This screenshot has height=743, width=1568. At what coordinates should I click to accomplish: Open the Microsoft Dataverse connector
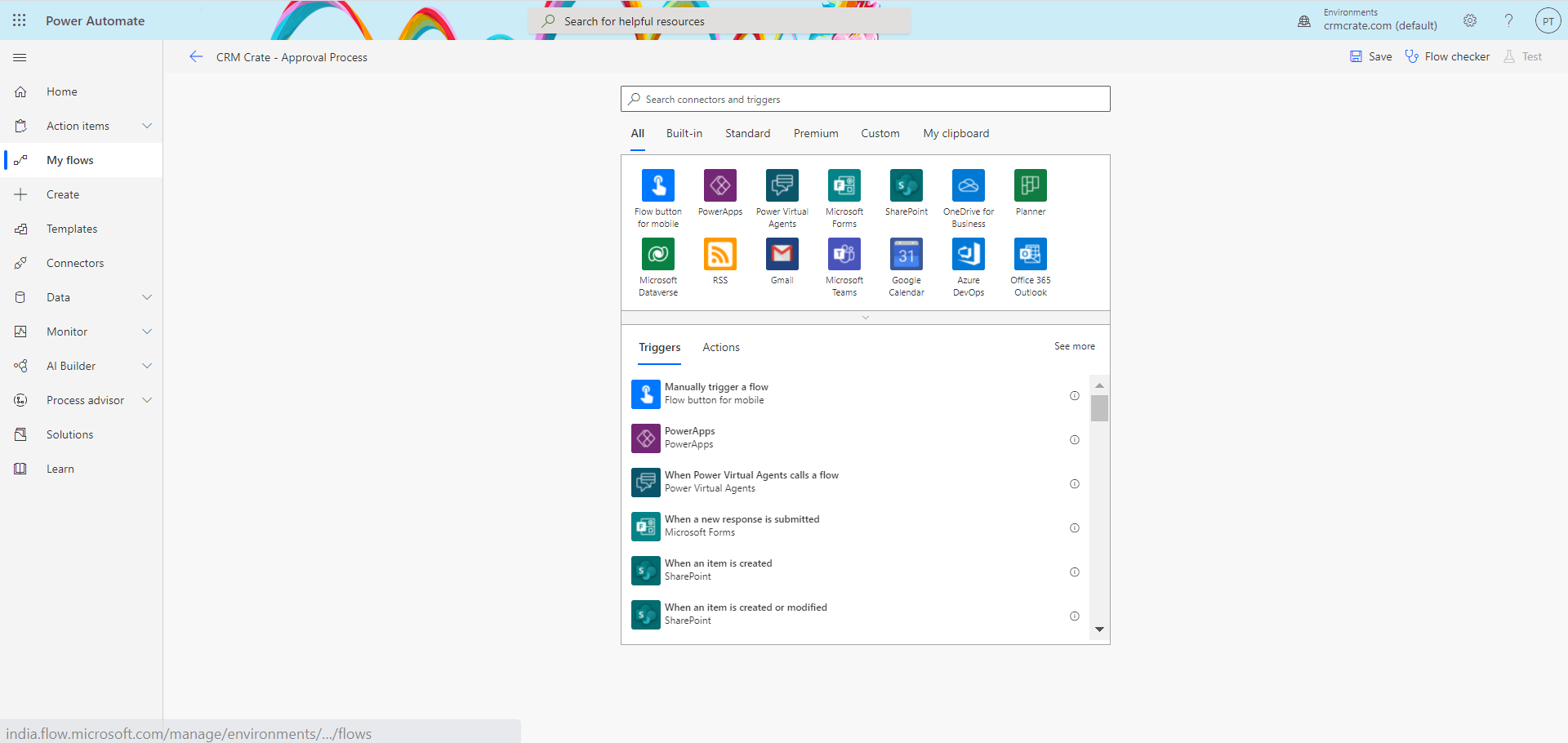(657, 254)
